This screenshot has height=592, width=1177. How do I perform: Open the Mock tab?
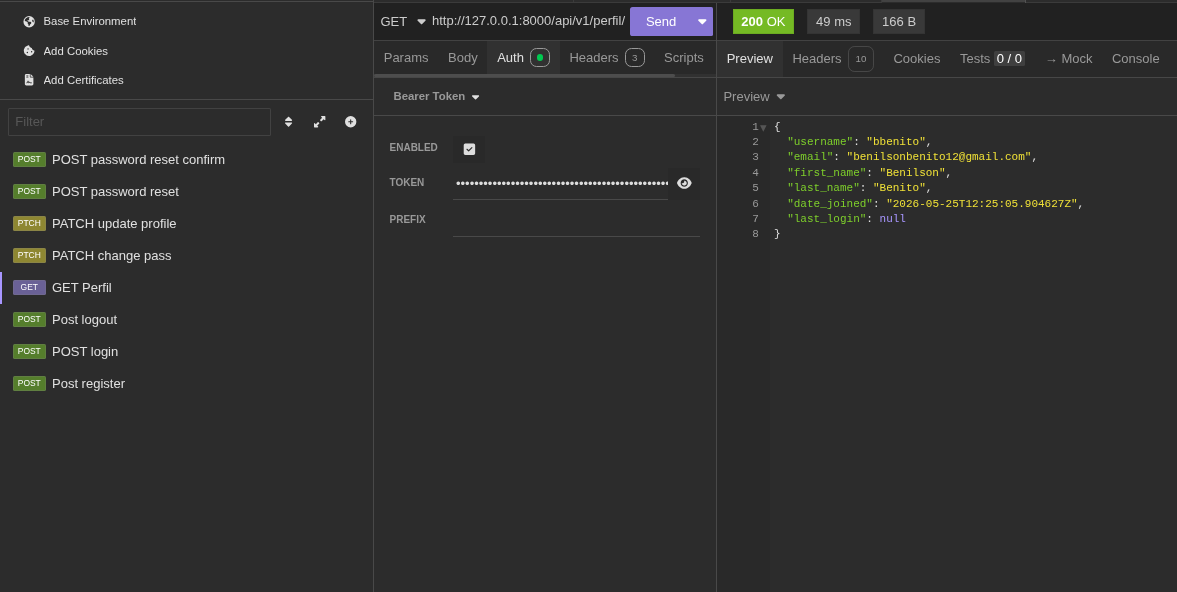tap(1069, 59)
